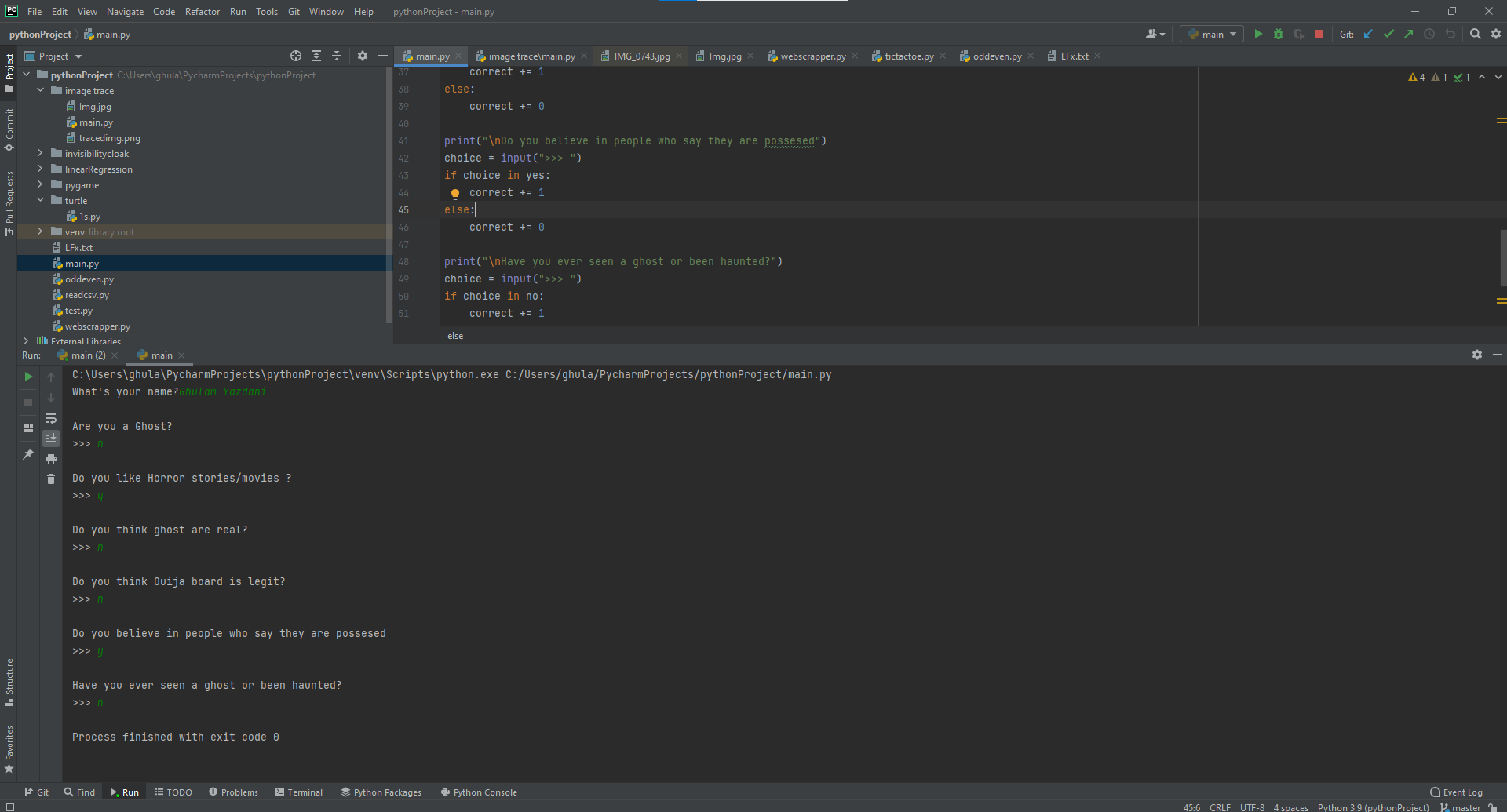Toggle pin tab in the Run panel

click(x=28, y=454)
